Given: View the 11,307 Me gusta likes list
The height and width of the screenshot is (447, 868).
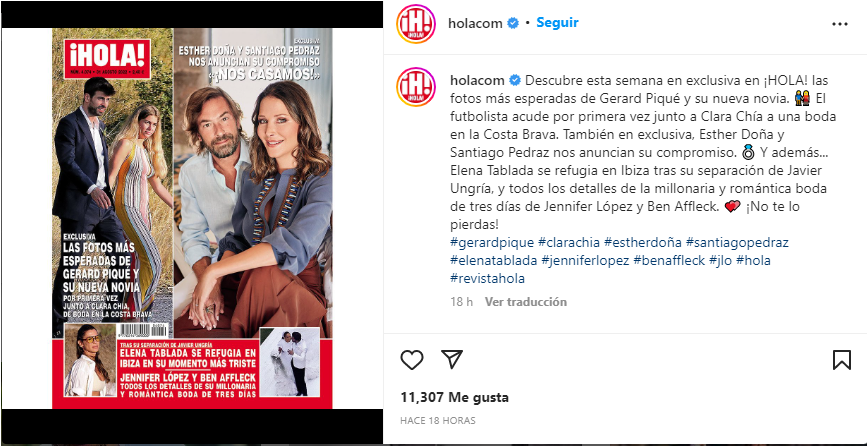Looking at the screenshot, I should click(x=454, y=397).
